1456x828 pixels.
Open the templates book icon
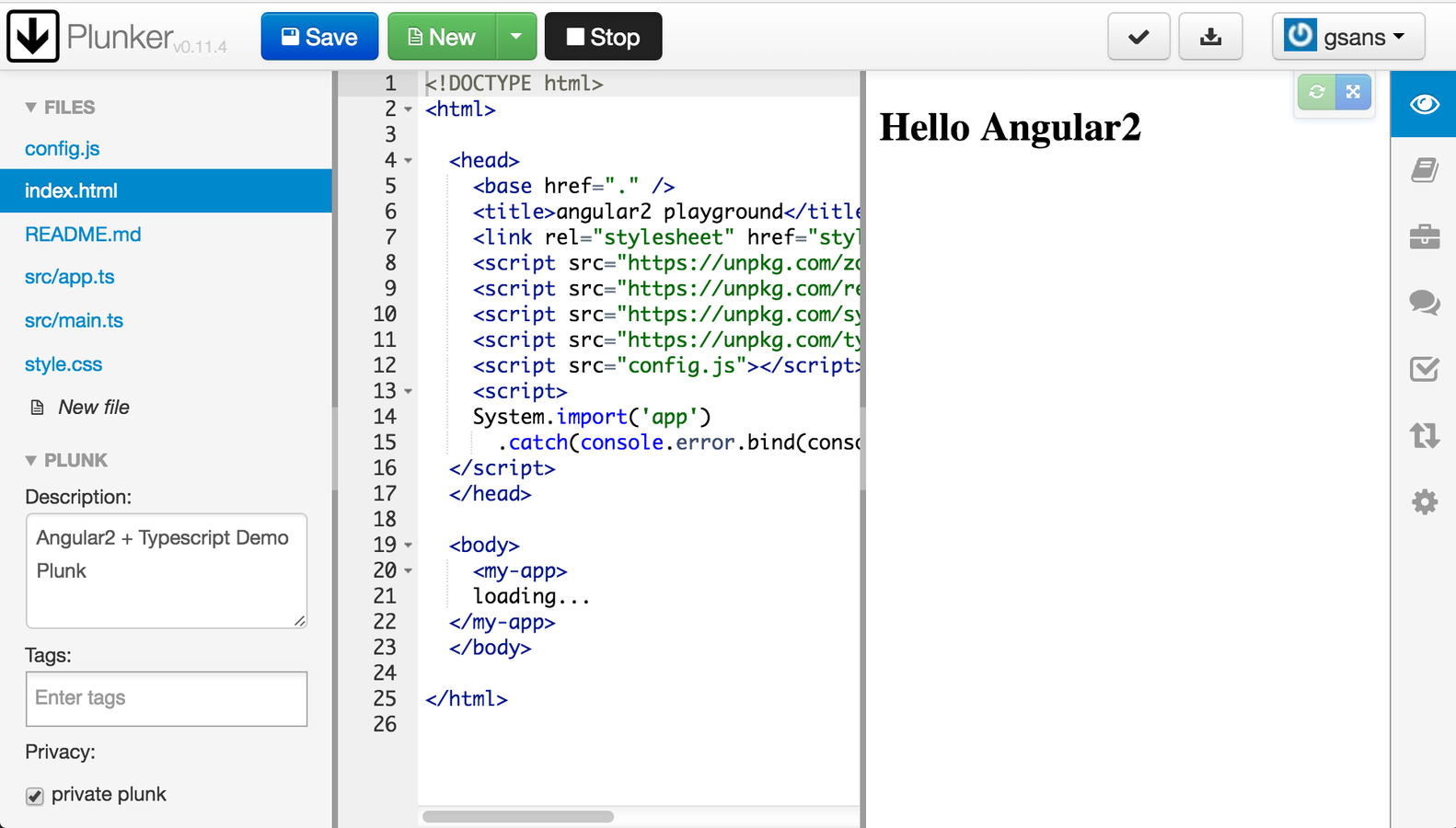pyautogui.click(x=1424, y=170)
